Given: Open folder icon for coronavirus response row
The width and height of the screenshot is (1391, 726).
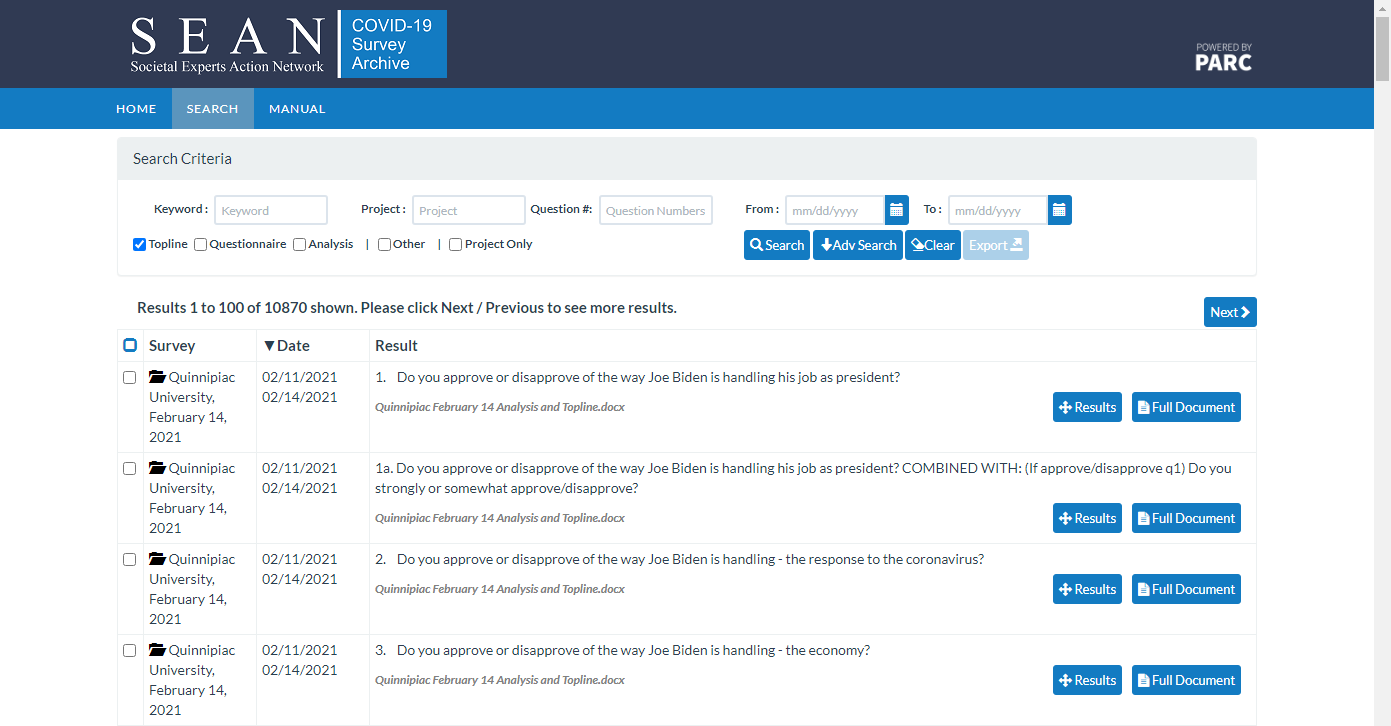Looking at the screenshot, I should (157, 559).
